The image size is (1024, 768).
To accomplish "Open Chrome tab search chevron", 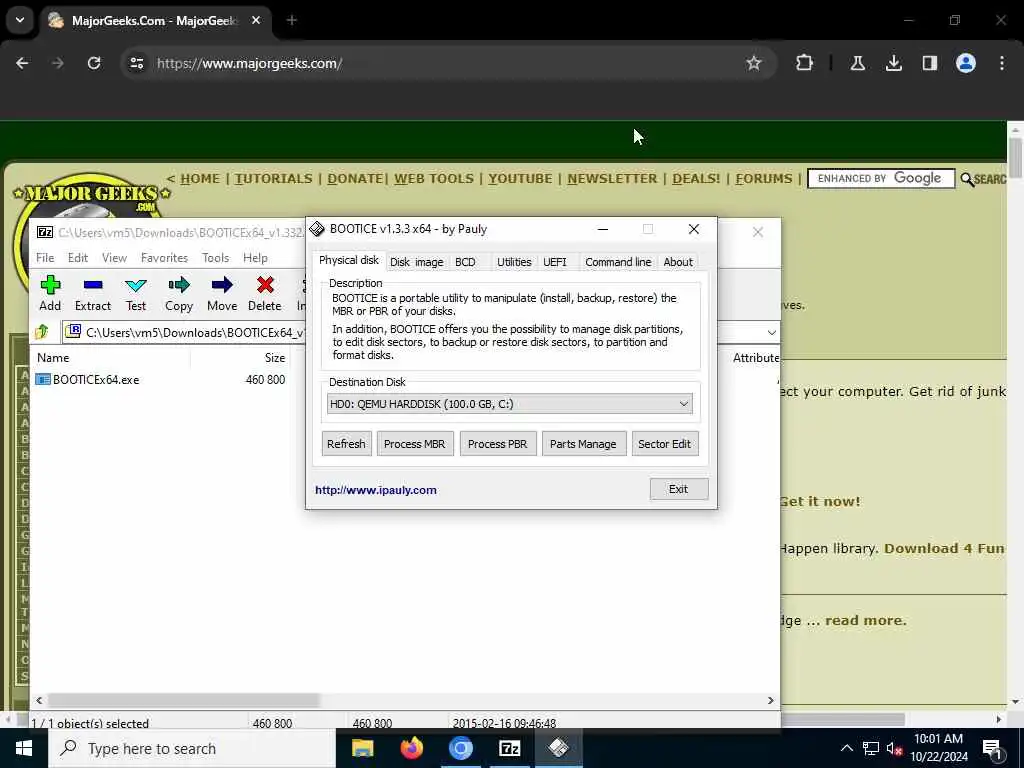I will pos(20,20).
